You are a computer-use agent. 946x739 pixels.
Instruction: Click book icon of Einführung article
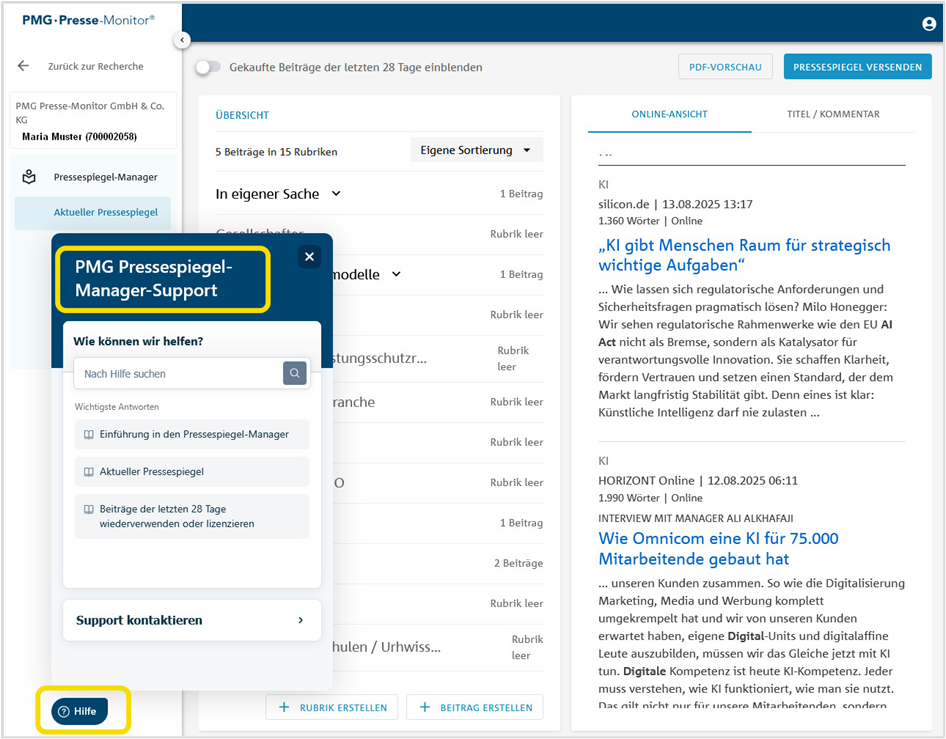pyautogui.click(x=89, y=434)
